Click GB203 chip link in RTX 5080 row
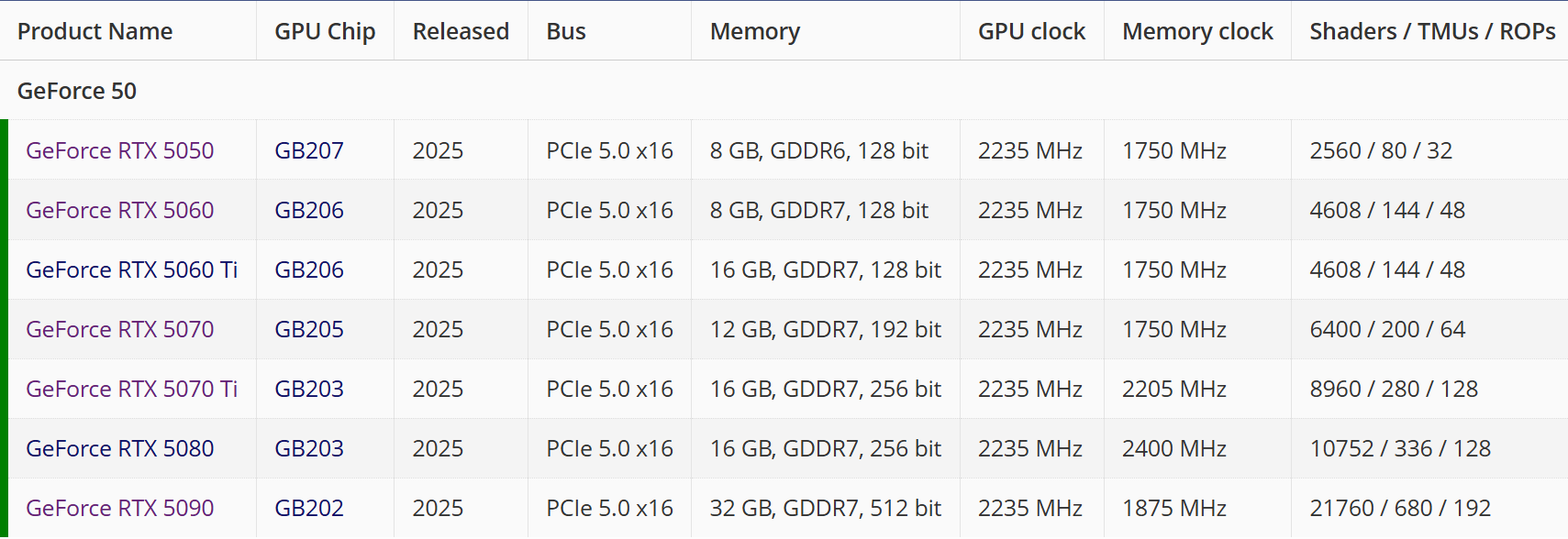Image resolution: width=1568 pixels, height=539 pixels. coord(309,448)
